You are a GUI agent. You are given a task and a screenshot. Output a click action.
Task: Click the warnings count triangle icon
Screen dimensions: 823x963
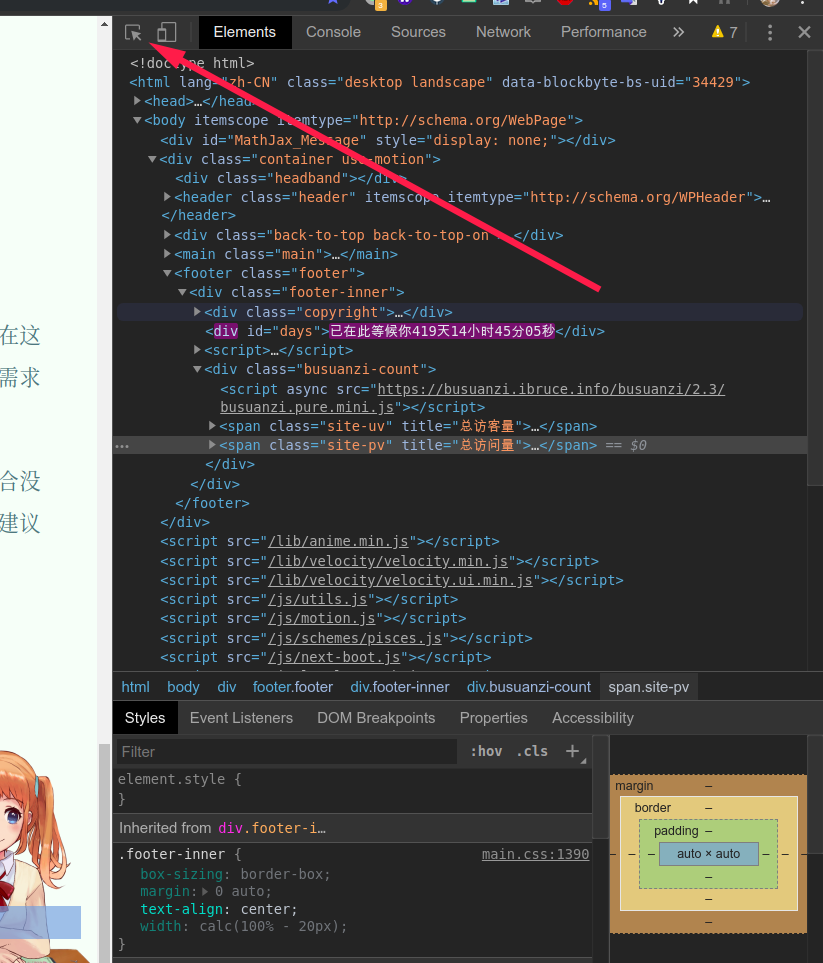click(717, 32)
